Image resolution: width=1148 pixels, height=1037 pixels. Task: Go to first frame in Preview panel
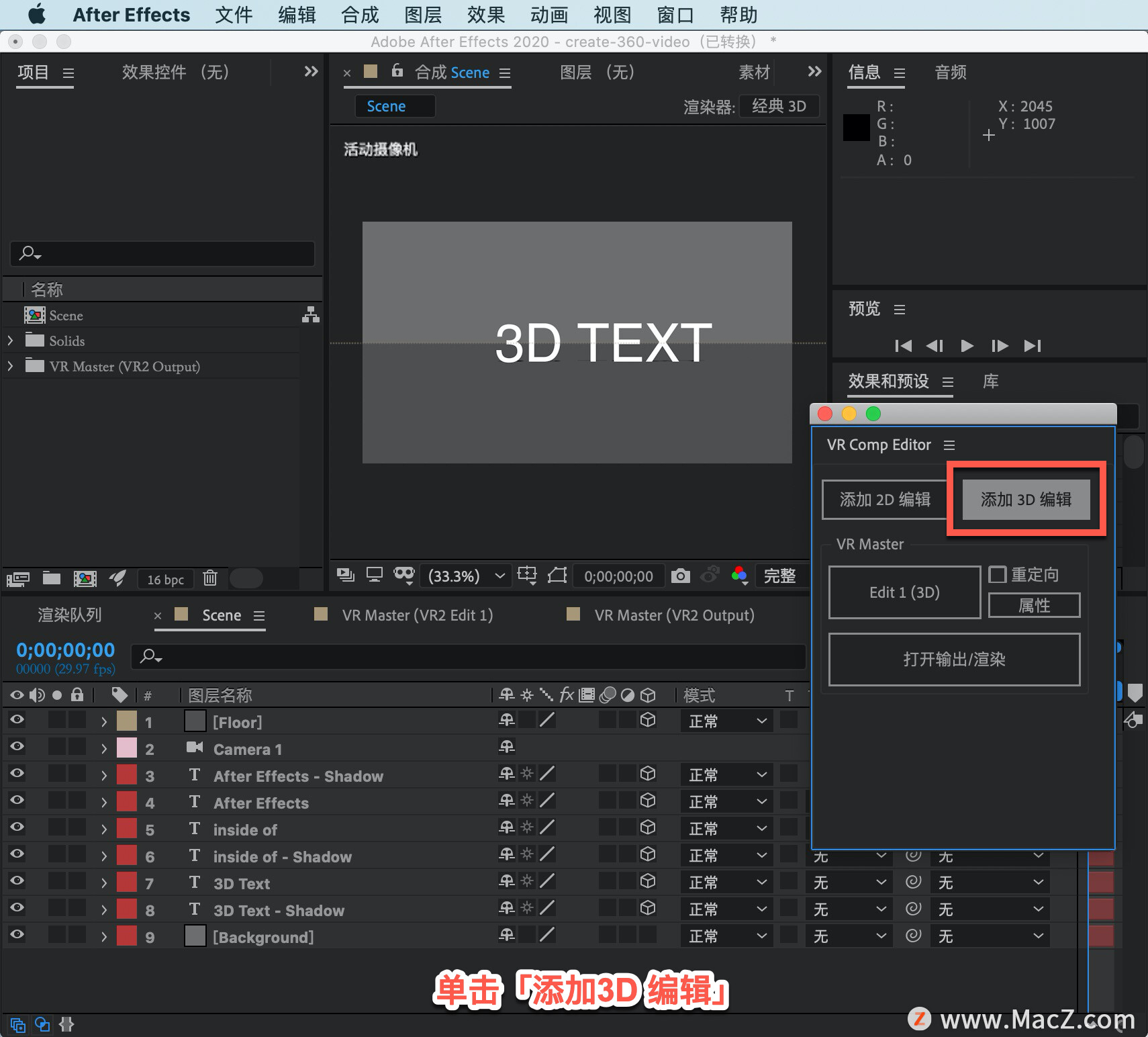(x=903, y=346)
